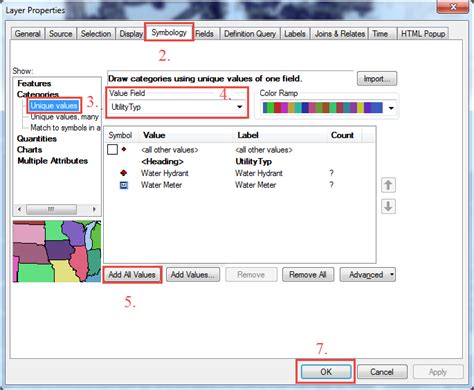Switch to the General tab
Viewport: 474px width, 390px height.
point(28,34)
